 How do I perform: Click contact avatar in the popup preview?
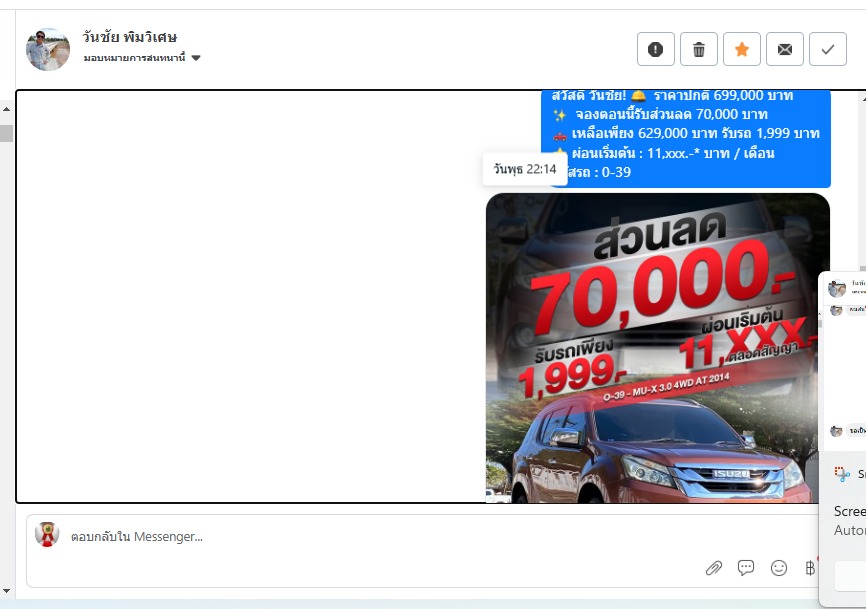[x=837, y=288]
